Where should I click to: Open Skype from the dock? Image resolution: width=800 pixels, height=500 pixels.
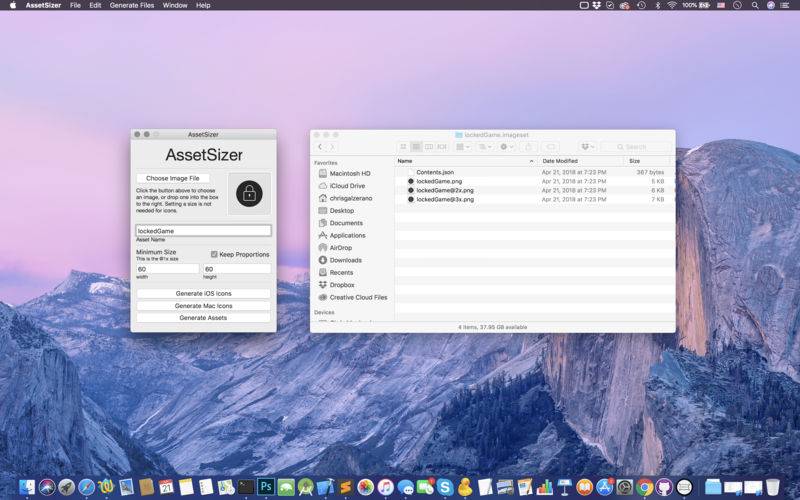445,487
